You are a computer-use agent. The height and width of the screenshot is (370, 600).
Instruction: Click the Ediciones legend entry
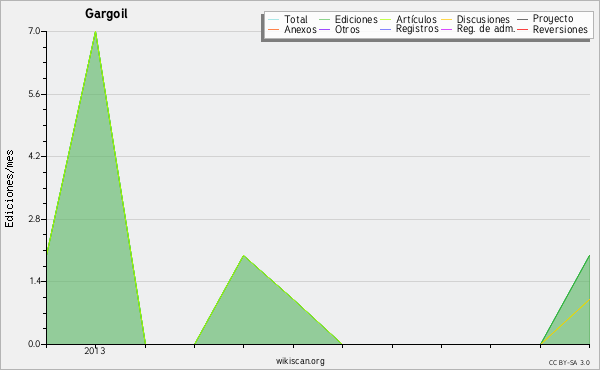point(348,19)
